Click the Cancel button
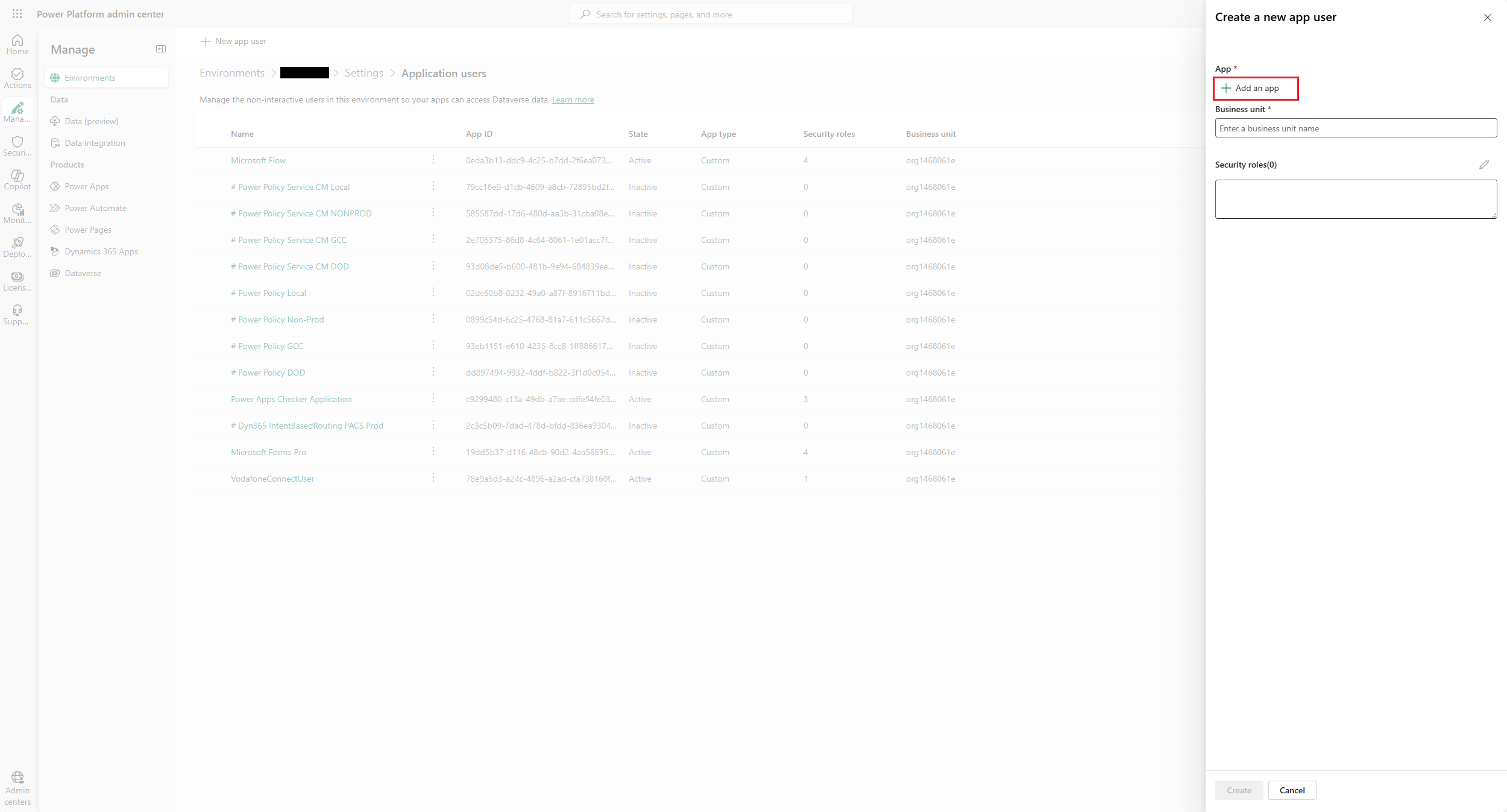The height and width of the screenshot is (812, 1507). (1291, 790)
